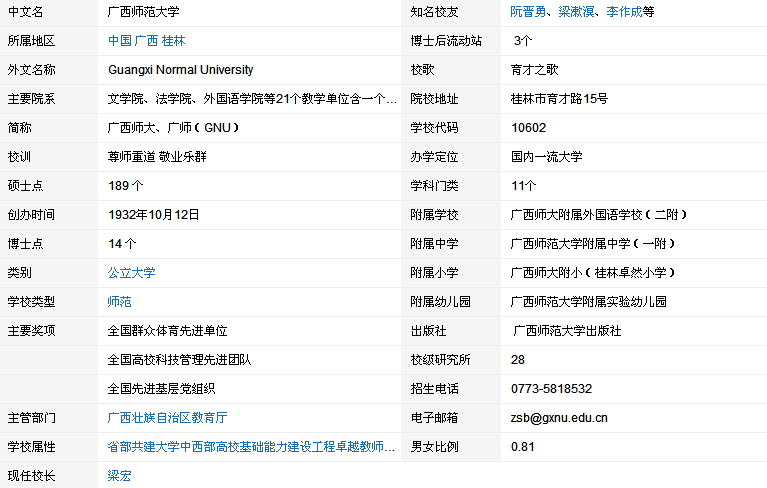Click the founding date 1932年10月12日
Viewport: 767px width, 488px height.
point(154,215)
